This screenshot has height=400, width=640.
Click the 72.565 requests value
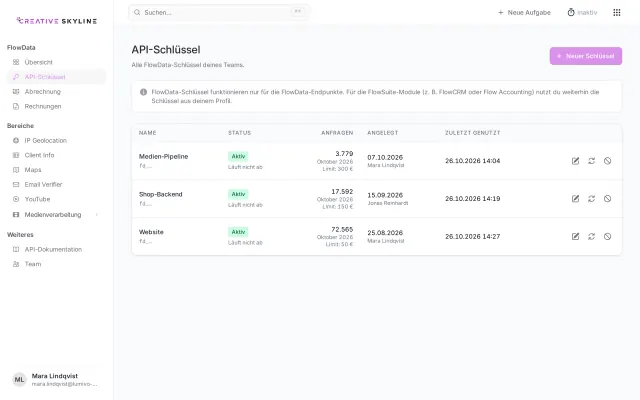point(342,229)
